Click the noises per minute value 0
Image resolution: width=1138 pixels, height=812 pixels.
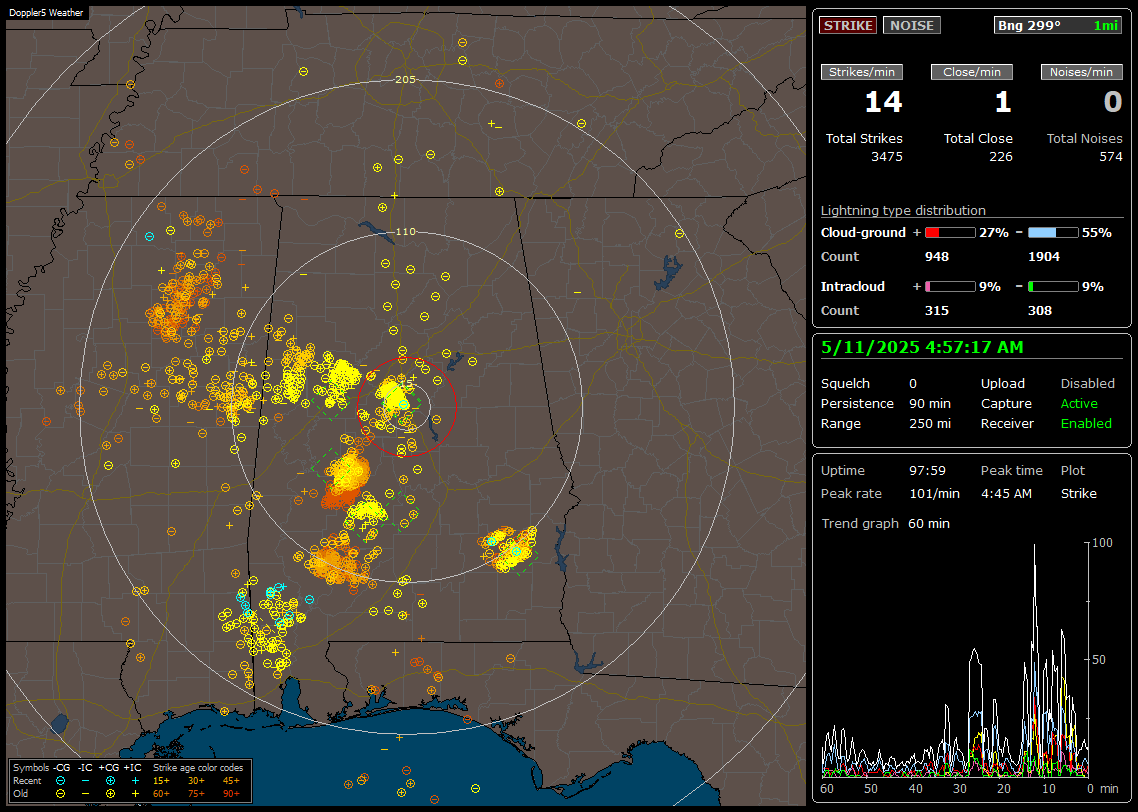[x=1113, y=102]
